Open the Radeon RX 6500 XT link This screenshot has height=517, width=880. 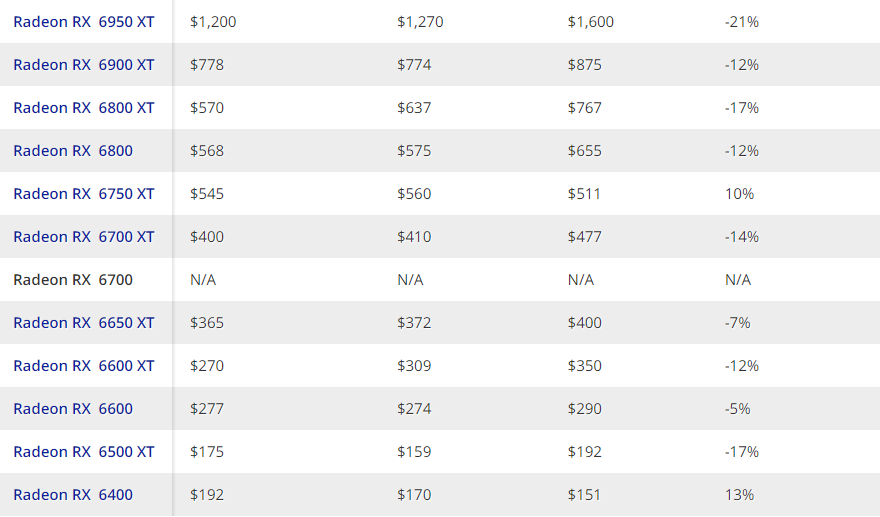point(84,452)
